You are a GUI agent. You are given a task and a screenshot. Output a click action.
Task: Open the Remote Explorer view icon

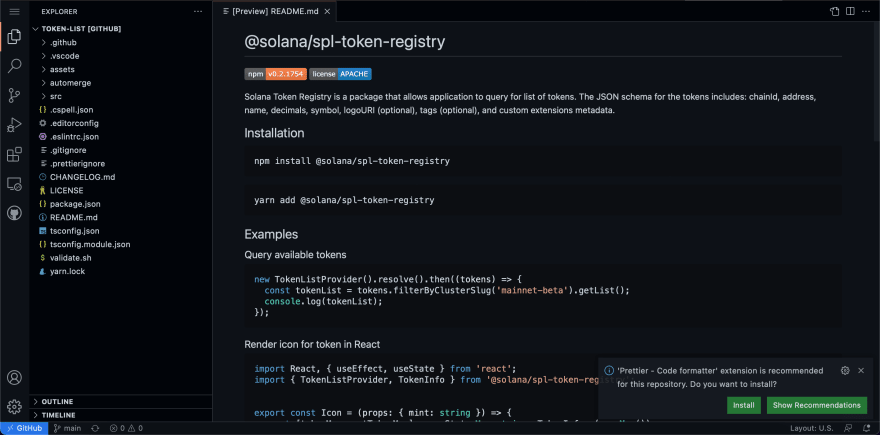(x=15, y=184)
